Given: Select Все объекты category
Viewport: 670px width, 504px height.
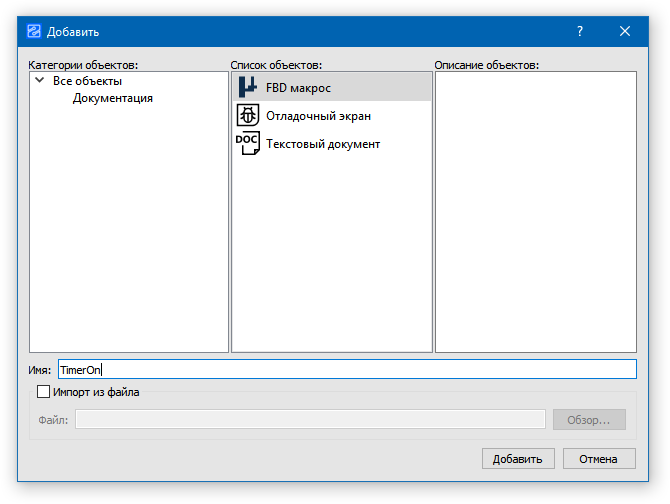Looking at the screenshot, I should click(88, 81).
